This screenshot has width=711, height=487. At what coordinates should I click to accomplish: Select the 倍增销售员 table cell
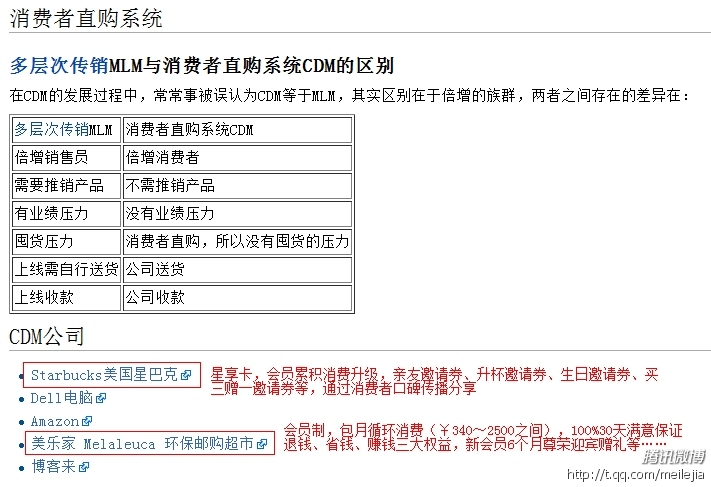click(x=67, y=157)
